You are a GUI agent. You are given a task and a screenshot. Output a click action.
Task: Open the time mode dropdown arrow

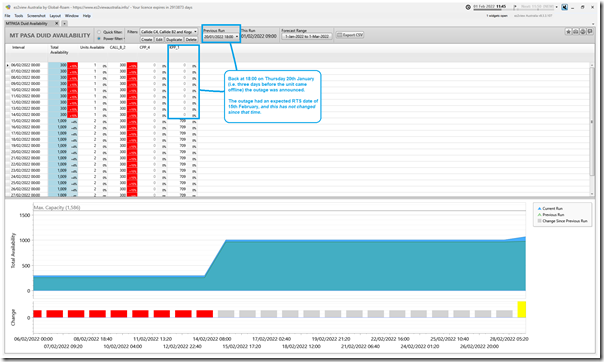(557, 7)
